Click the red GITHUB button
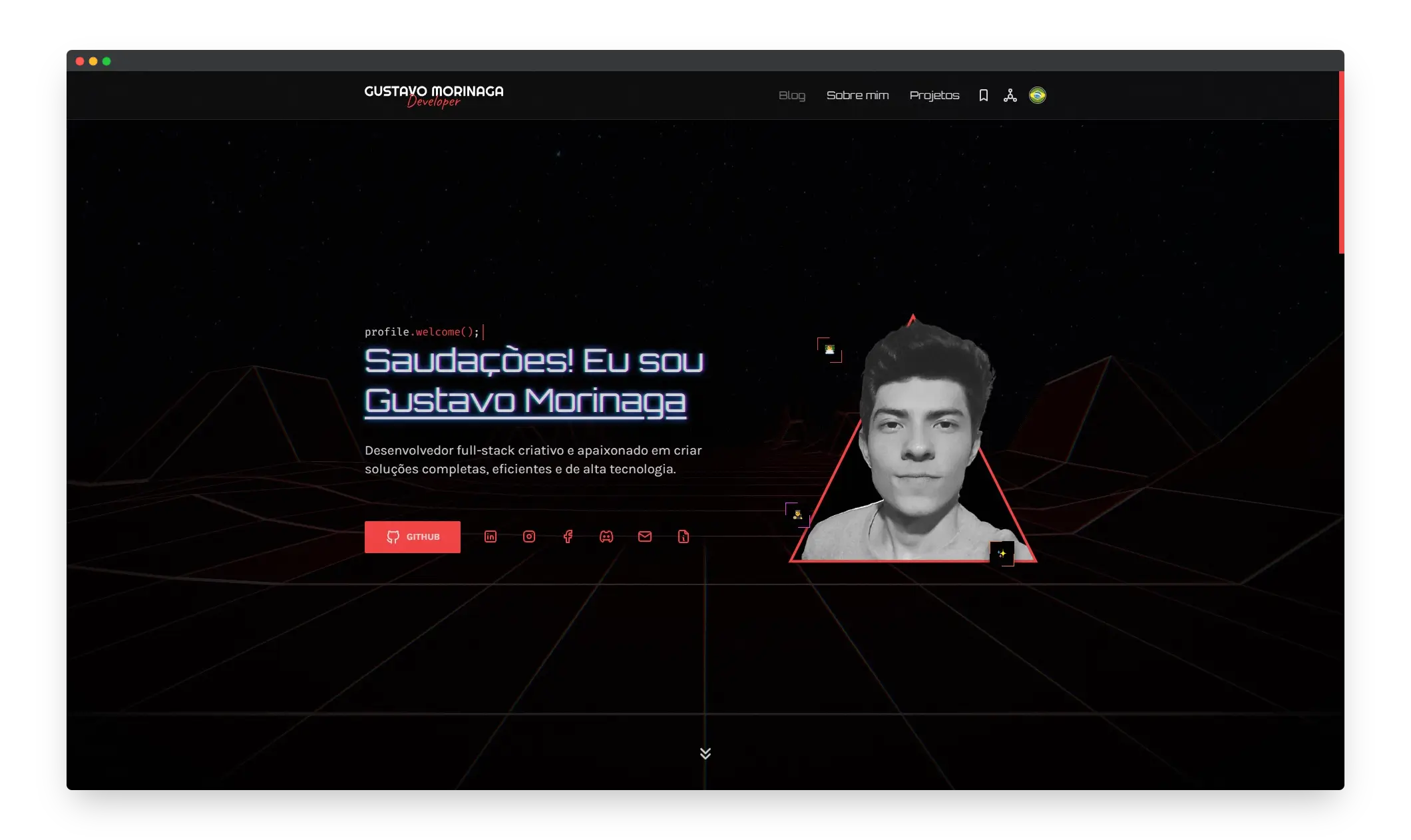The height and width of the screenshot is (840, 1411). 413,536
